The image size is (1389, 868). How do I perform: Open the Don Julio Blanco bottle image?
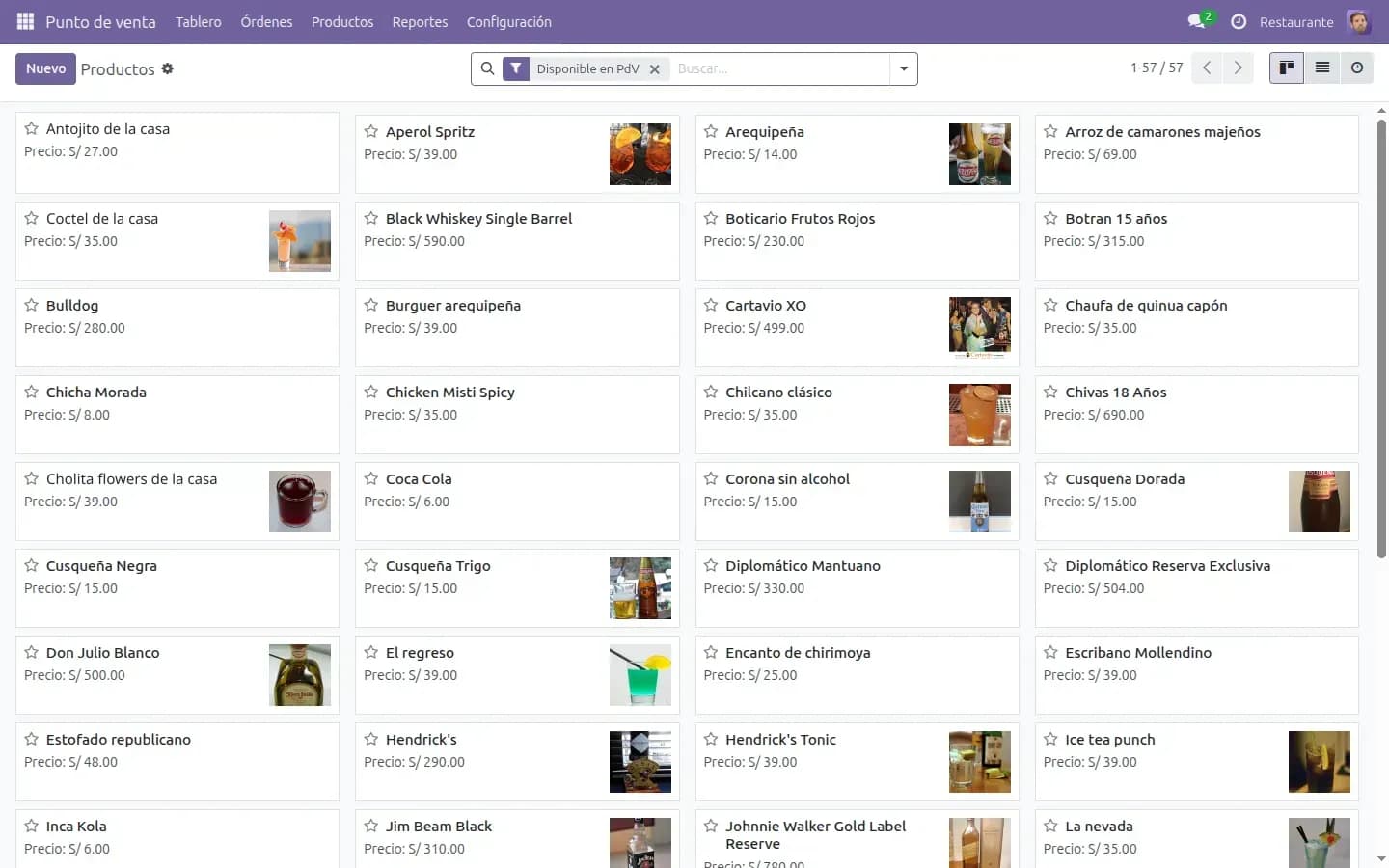tap(300, 675)
